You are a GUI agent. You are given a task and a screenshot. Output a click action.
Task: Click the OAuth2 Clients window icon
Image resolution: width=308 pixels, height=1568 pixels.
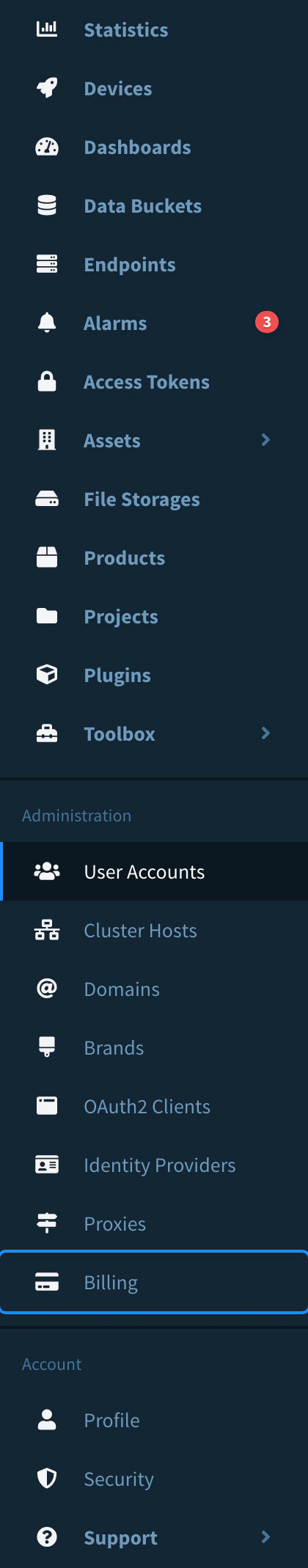(x=47, y=1106)
